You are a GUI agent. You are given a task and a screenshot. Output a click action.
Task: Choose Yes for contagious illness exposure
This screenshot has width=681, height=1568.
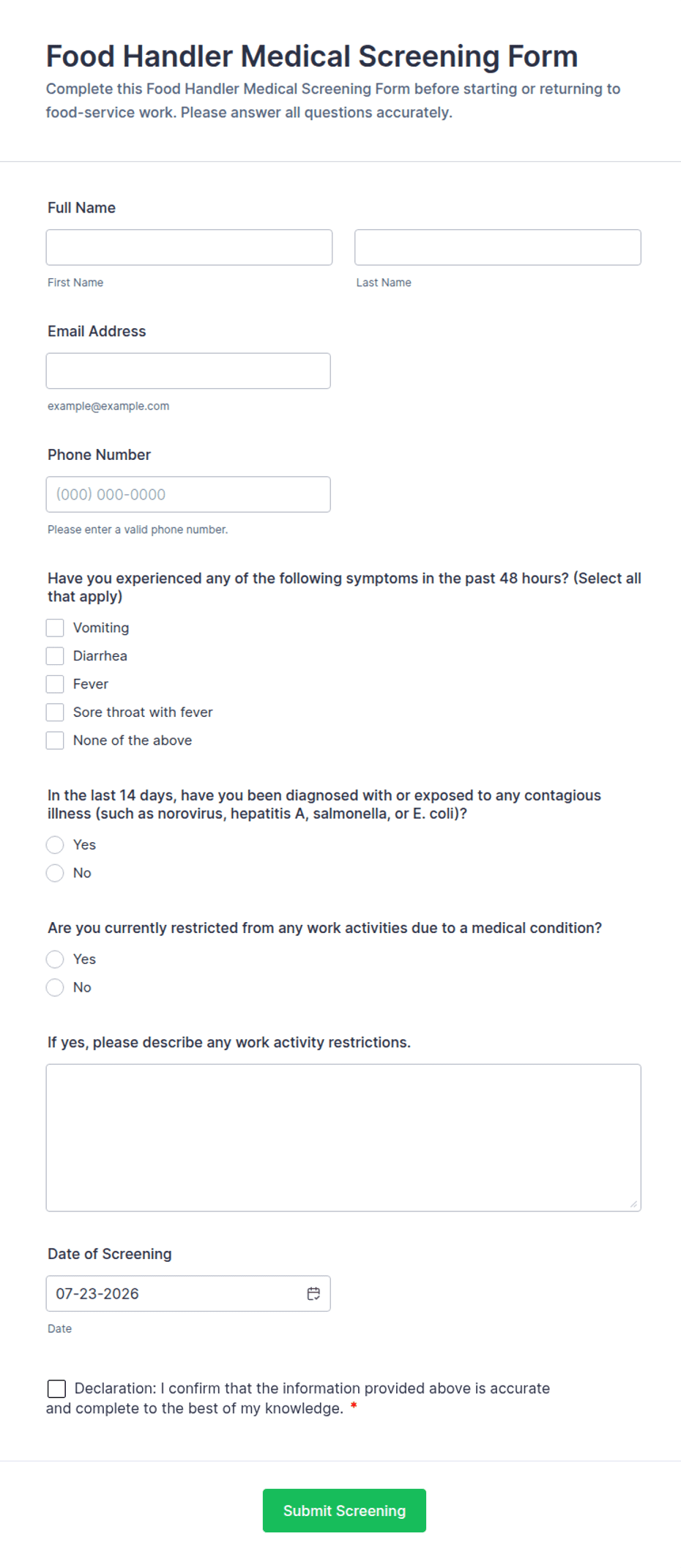pos(55,844)
